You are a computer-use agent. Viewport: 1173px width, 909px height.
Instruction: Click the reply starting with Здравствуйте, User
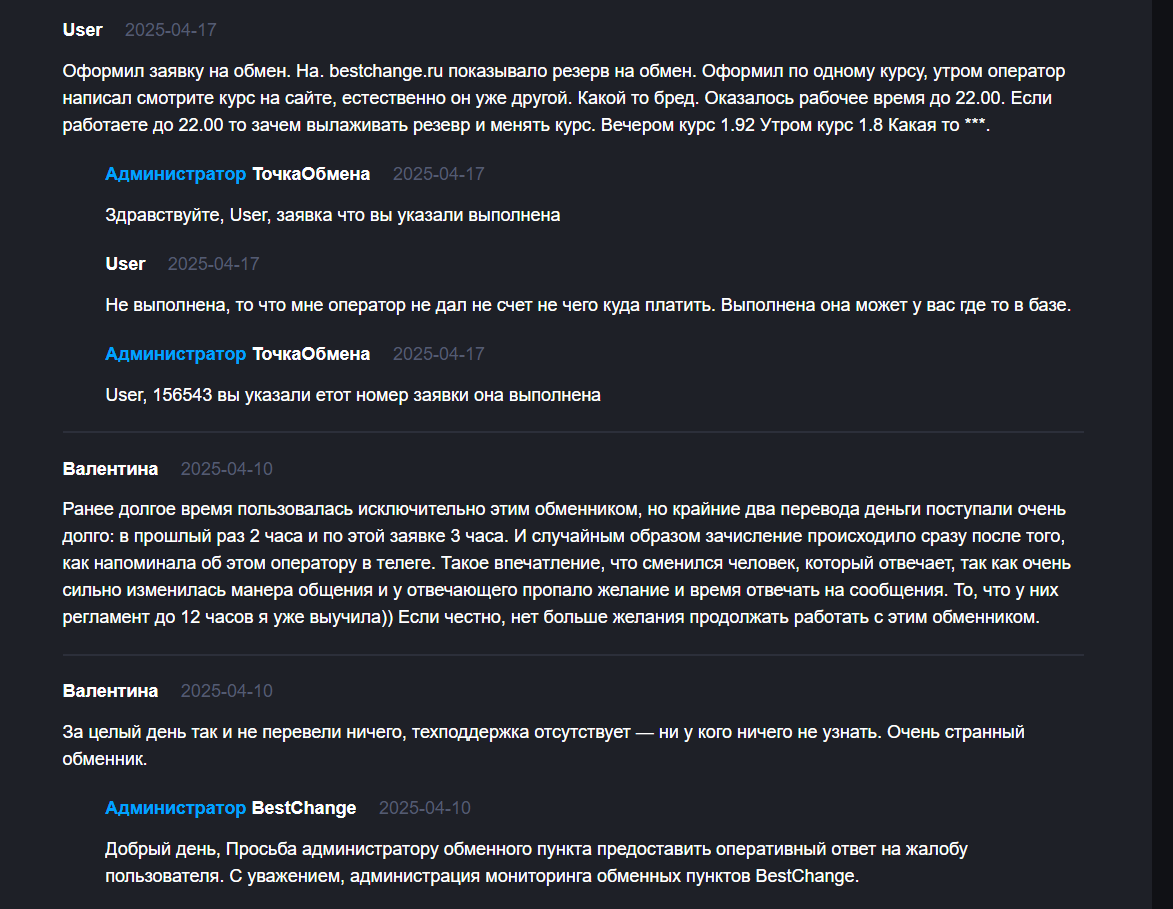click(x=332, y=215)
